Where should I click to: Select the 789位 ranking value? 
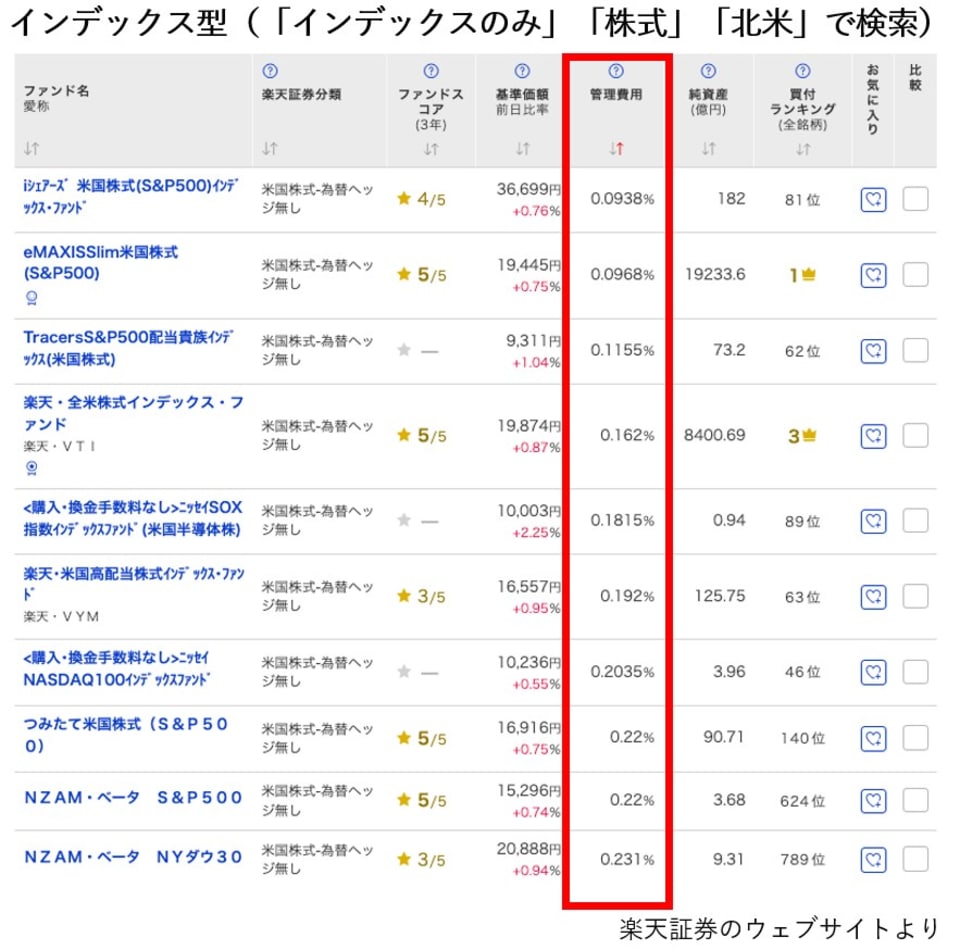point(803,860)
